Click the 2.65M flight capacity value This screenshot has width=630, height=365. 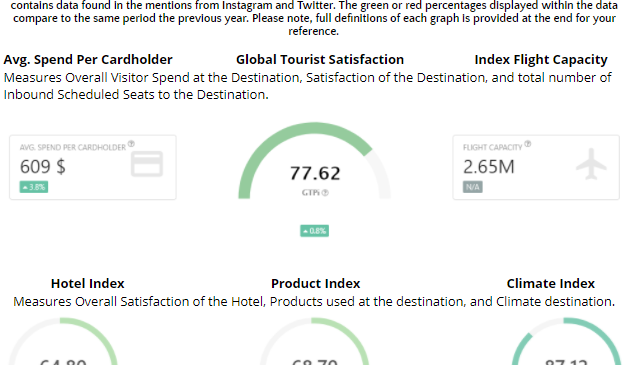[489, 167]
